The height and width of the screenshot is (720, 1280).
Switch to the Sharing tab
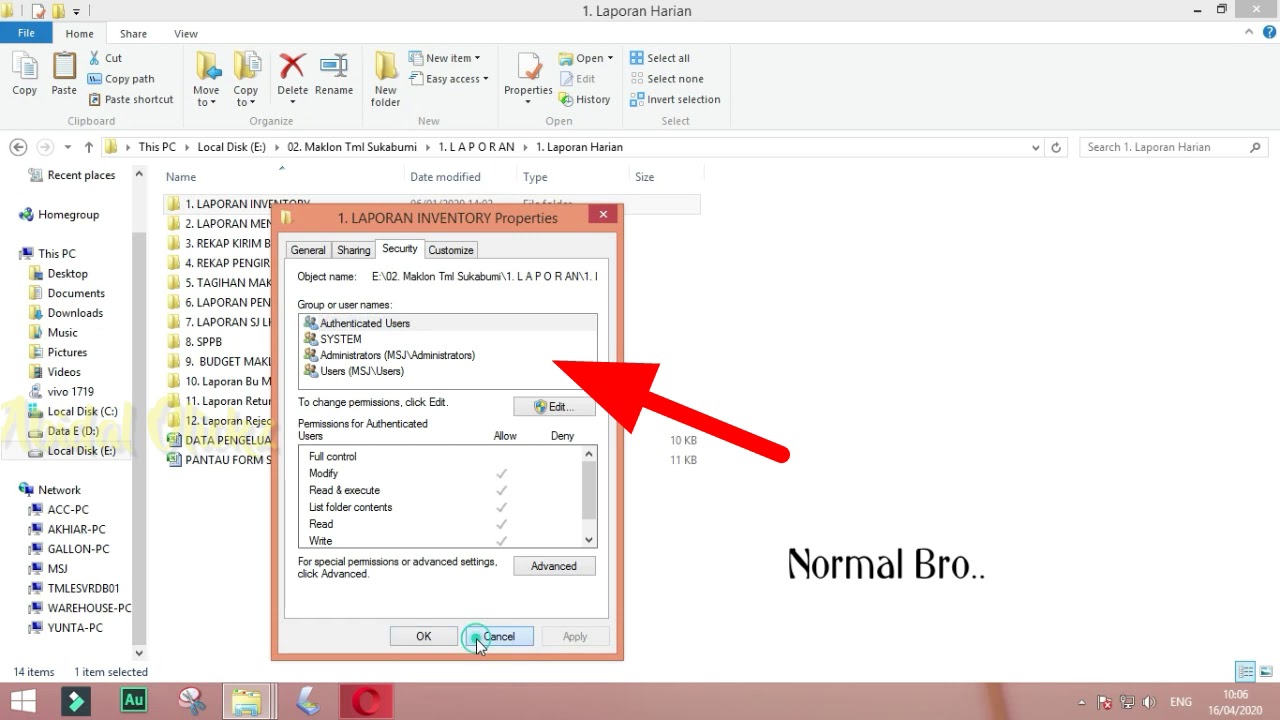[353, 250]
